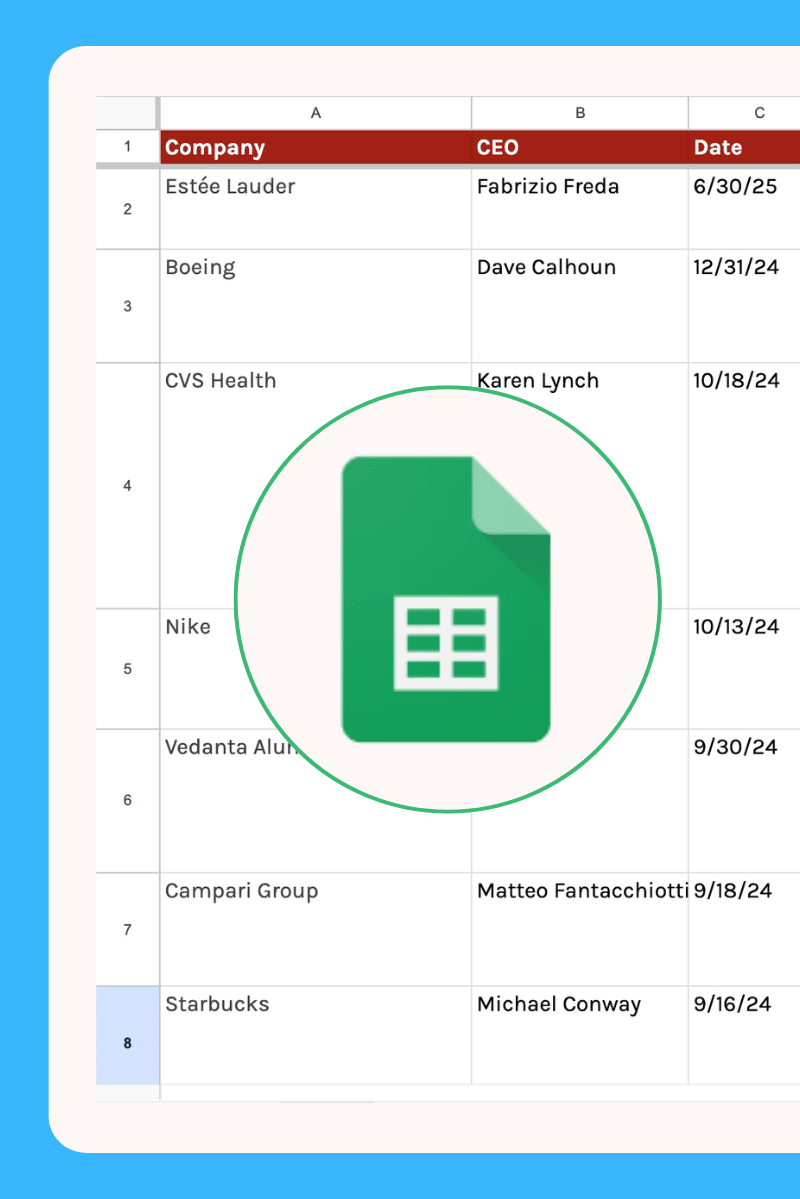Select the "Campari Group" cell
800x1199 pixels.
coord(315,929)
